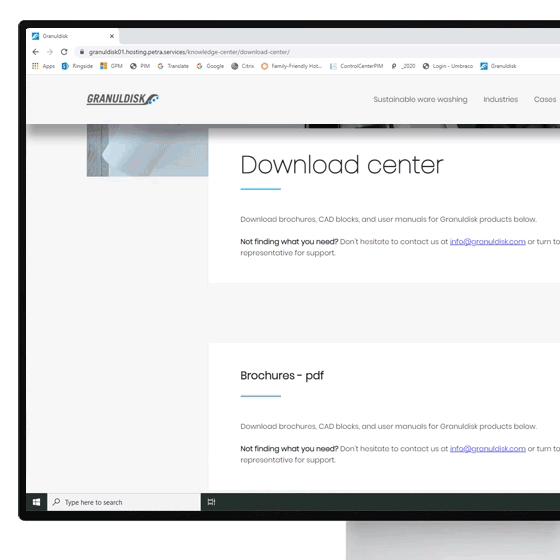Click the padlock icon in address bar
Viewport: 560px width, 560px height.
point(82,52)
